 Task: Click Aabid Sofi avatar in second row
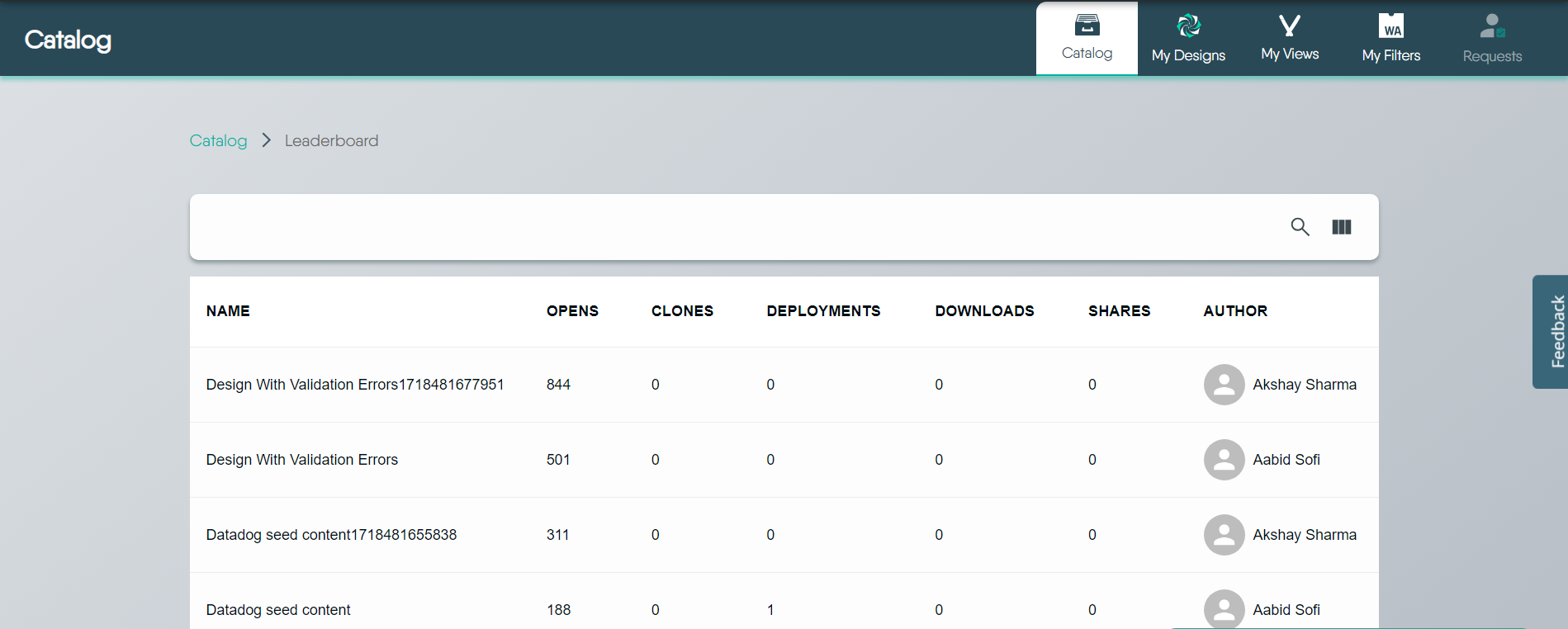[1224, 460]
